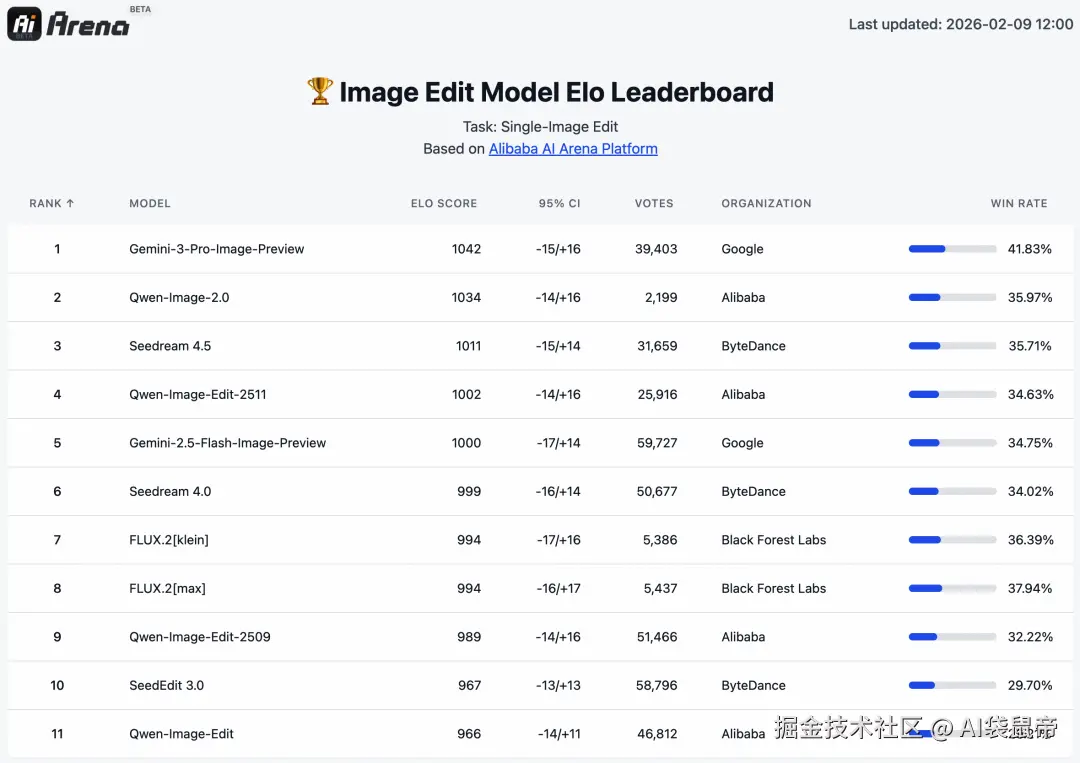Viewport: 1080px width, 763px height.
Task: Click the trophy icon beside leaderboard title
Action: click(x=319, y=92)
